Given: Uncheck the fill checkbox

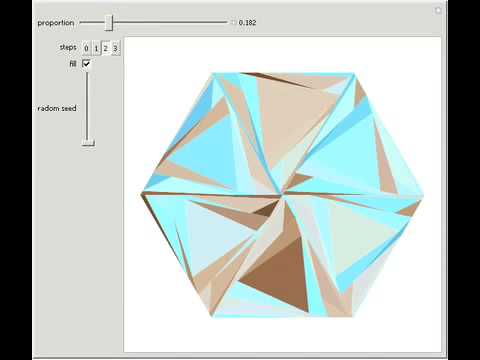Looking at the screenshot, I should click(x=86, y=63).
